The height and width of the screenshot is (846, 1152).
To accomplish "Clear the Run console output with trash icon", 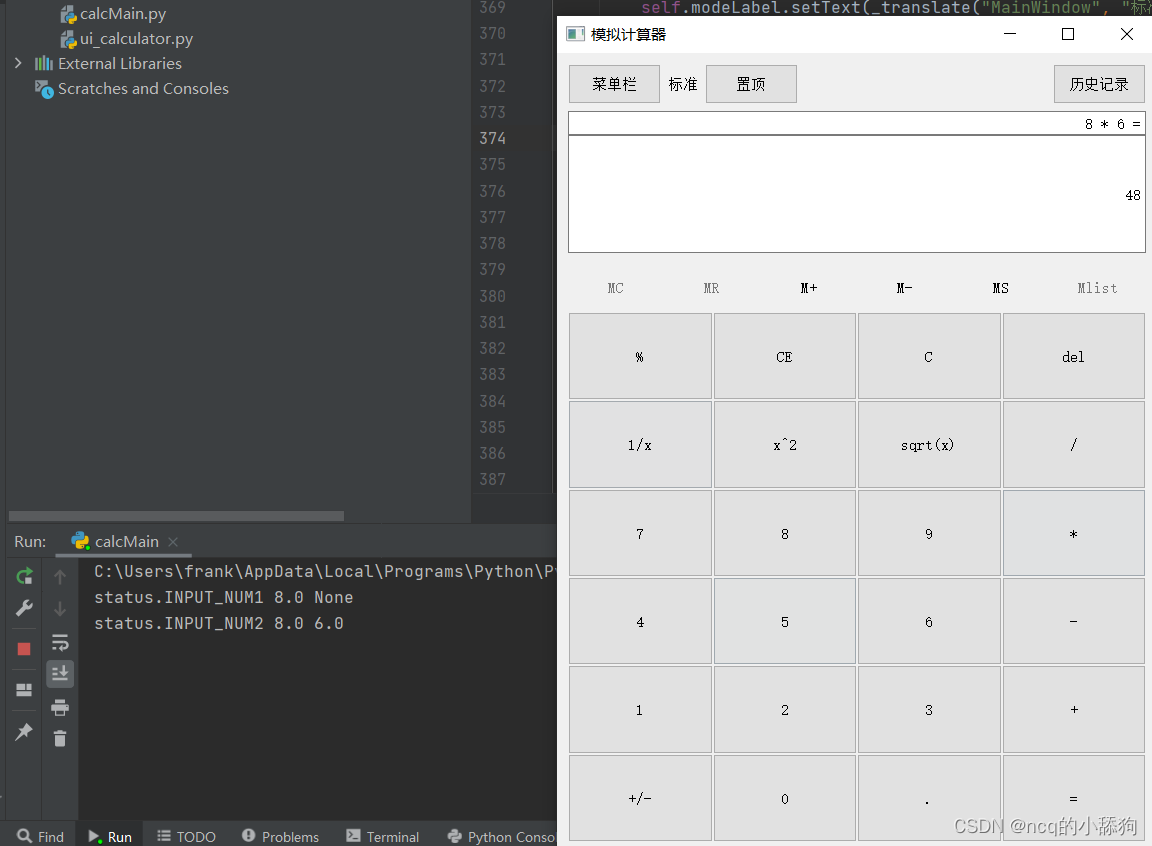I will coord(59,738).
